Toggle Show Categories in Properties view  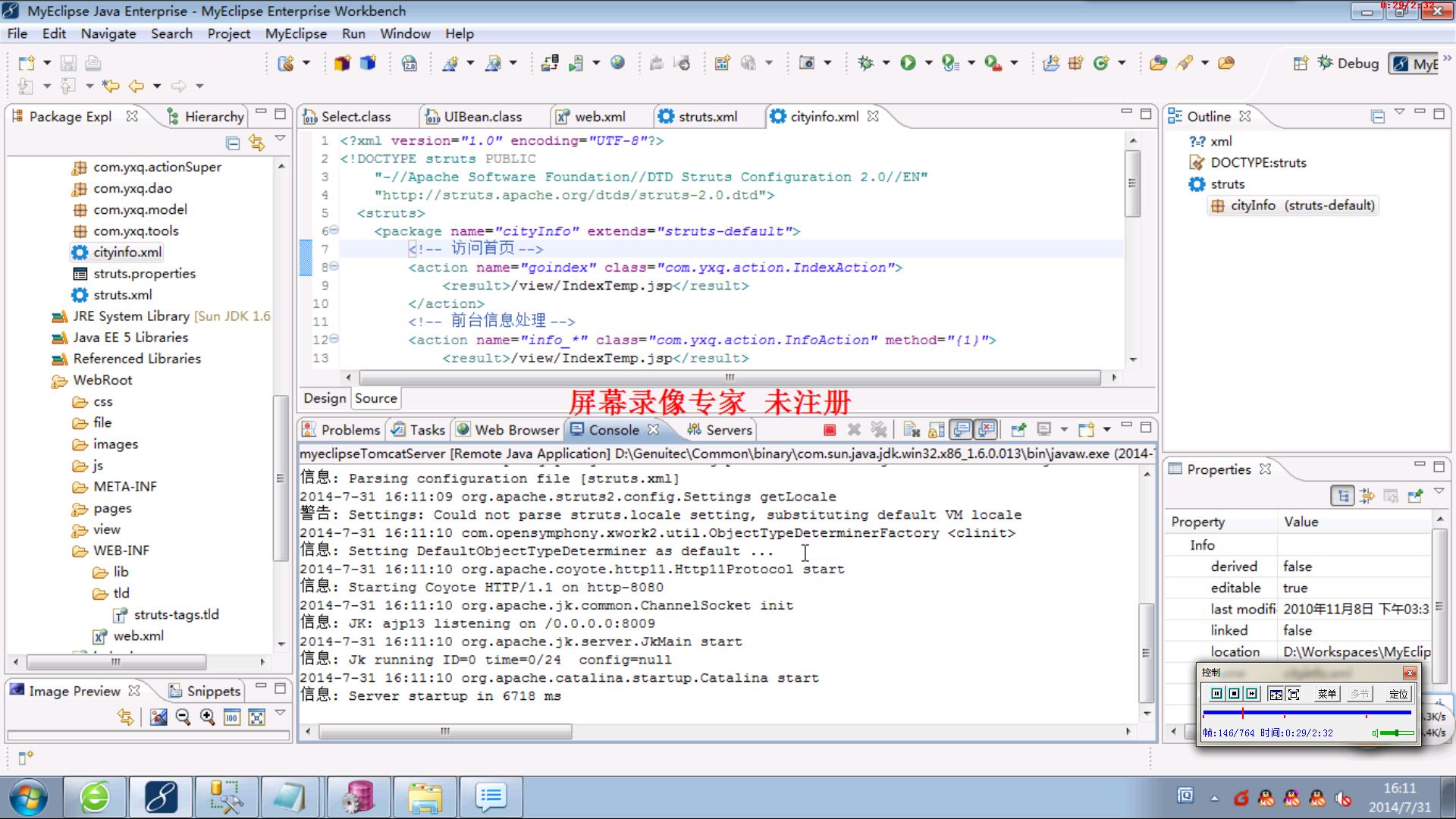1343,496
